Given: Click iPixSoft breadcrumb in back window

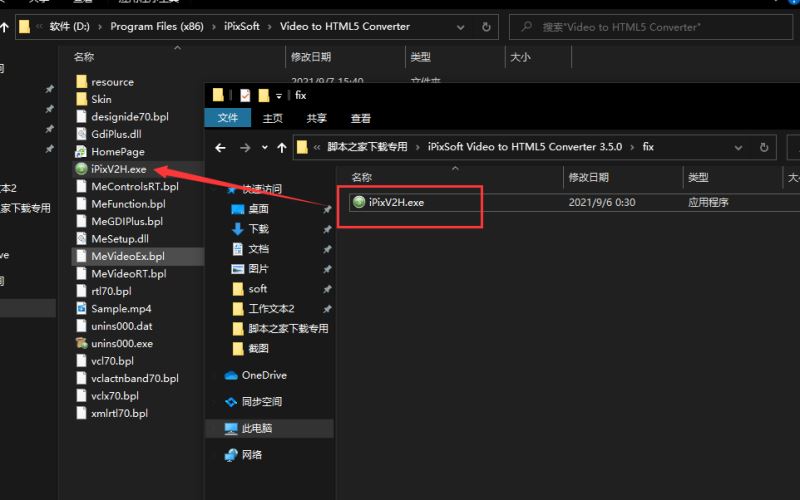Looking at the screenshot, I should pos(242,27).
